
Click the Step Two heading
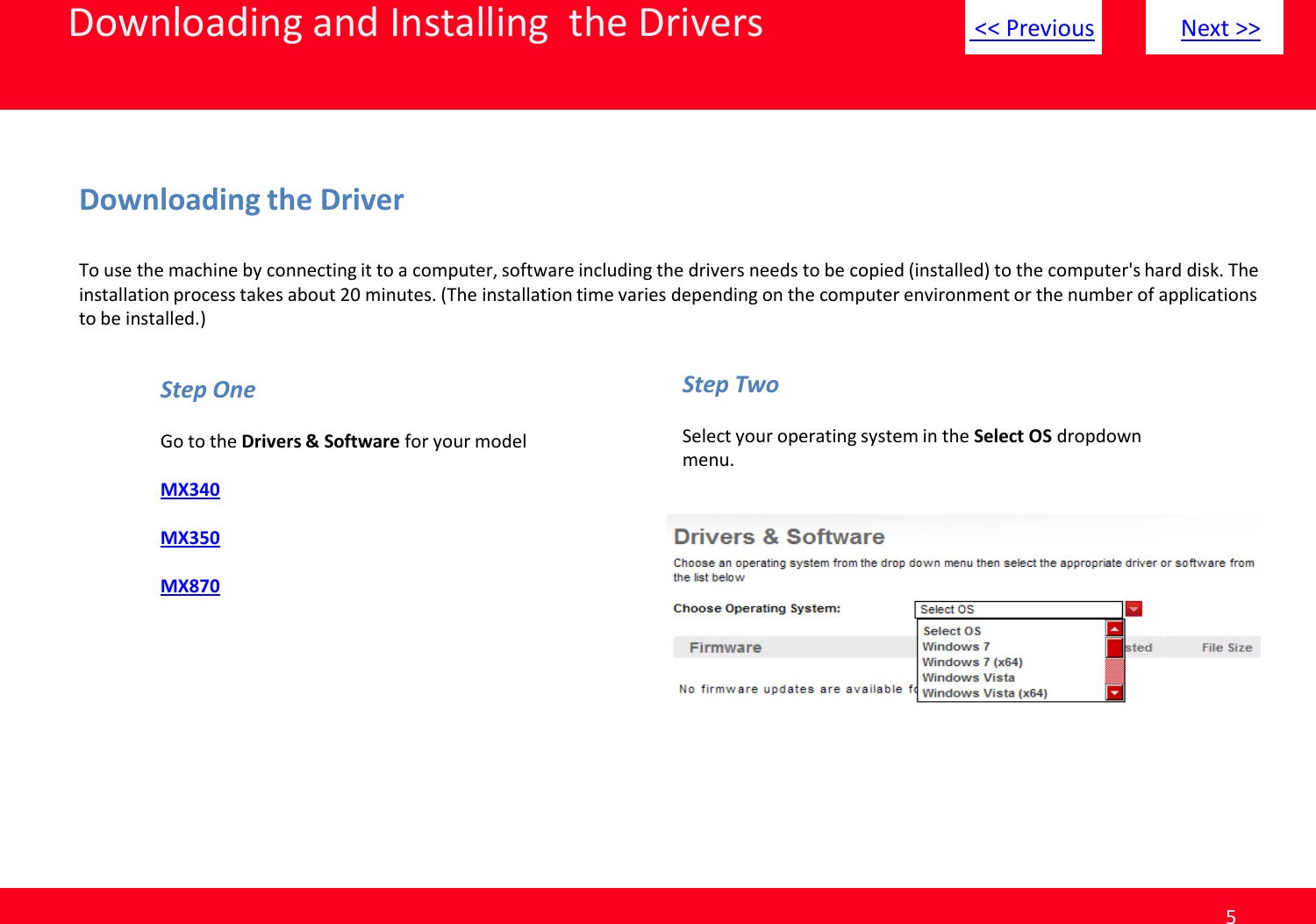(731, 384)
